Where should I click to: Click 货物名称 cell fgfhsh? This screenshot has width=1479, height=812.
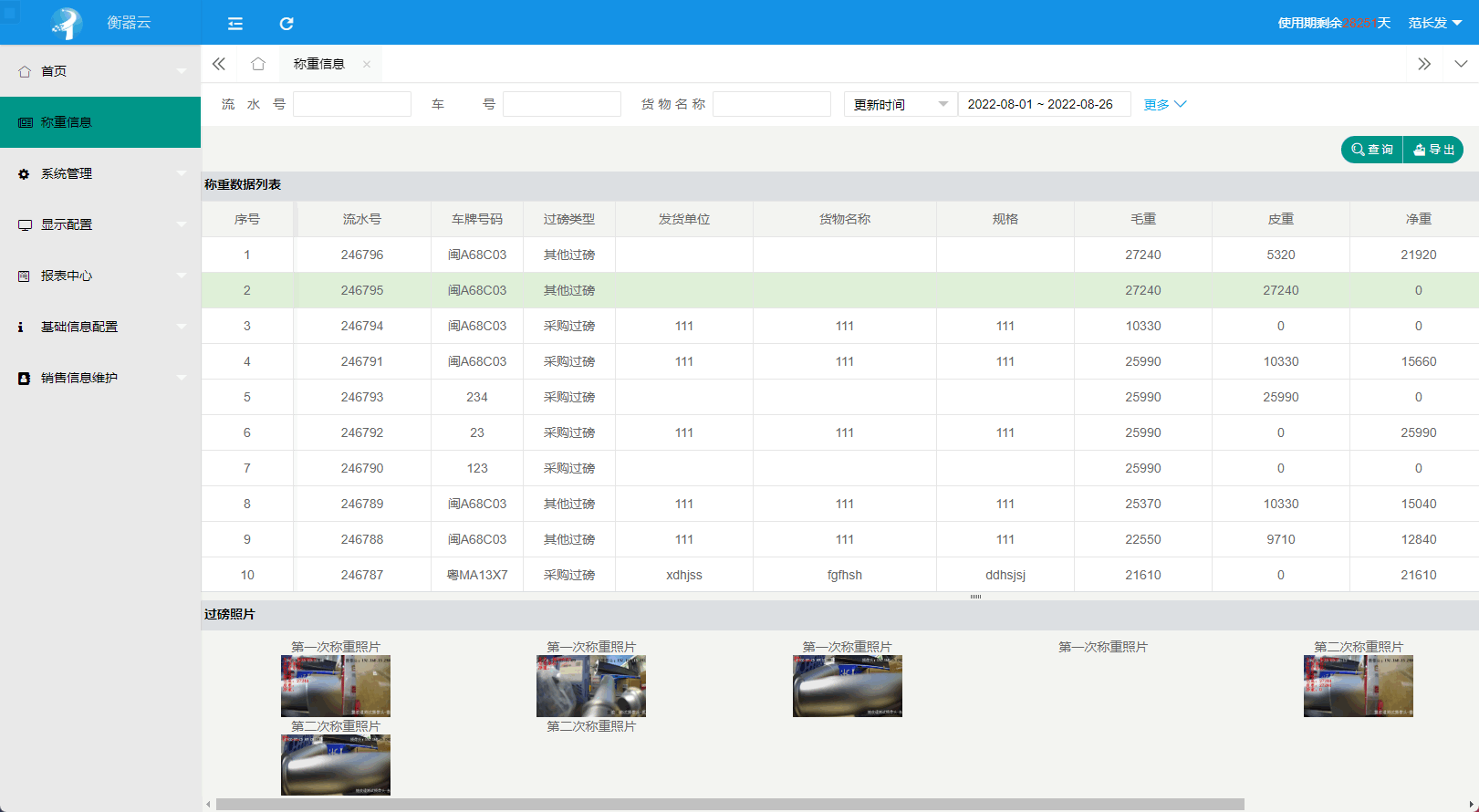(x=845, y=575)
